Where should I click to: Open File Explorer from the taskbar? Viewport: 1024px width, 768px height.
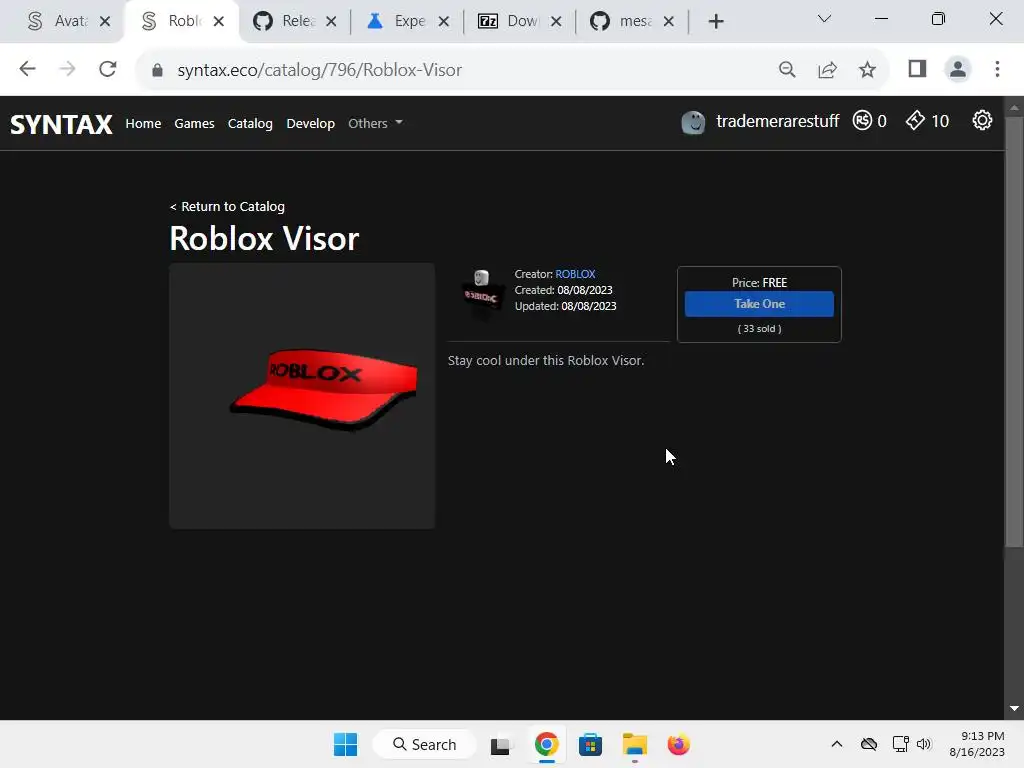point(634,744)
